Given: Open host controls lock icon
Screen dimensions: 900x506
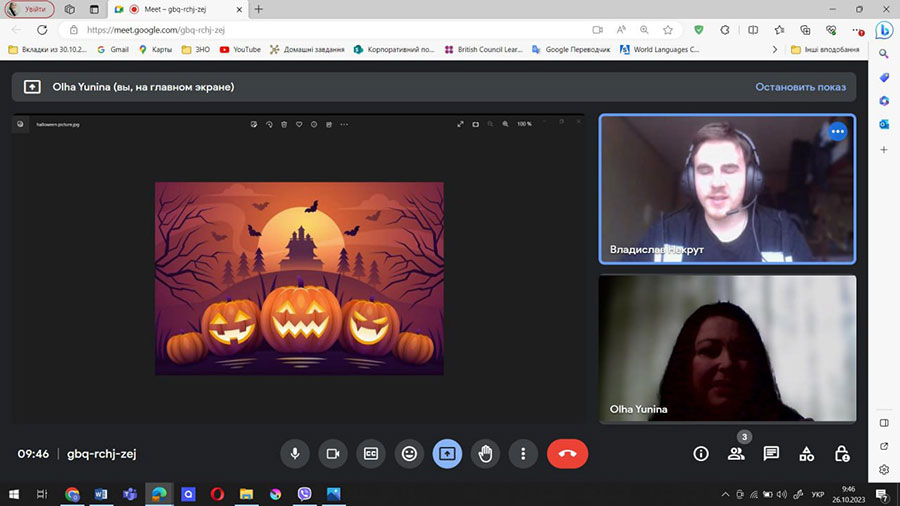Looking at the screenshot, I should pos(842,454).
